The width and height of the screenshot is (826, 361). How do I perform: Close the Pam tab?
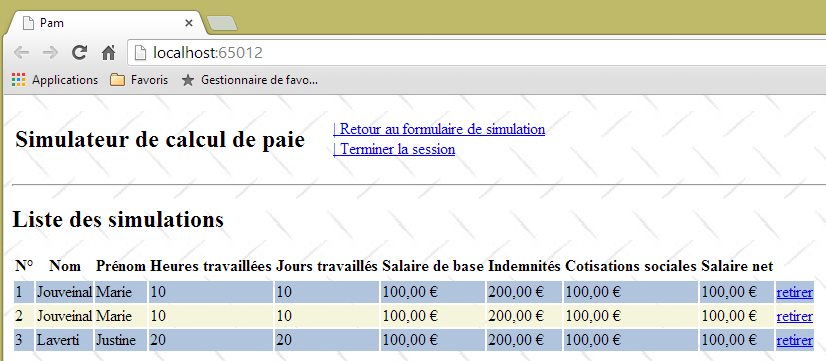tap(189, 23)
